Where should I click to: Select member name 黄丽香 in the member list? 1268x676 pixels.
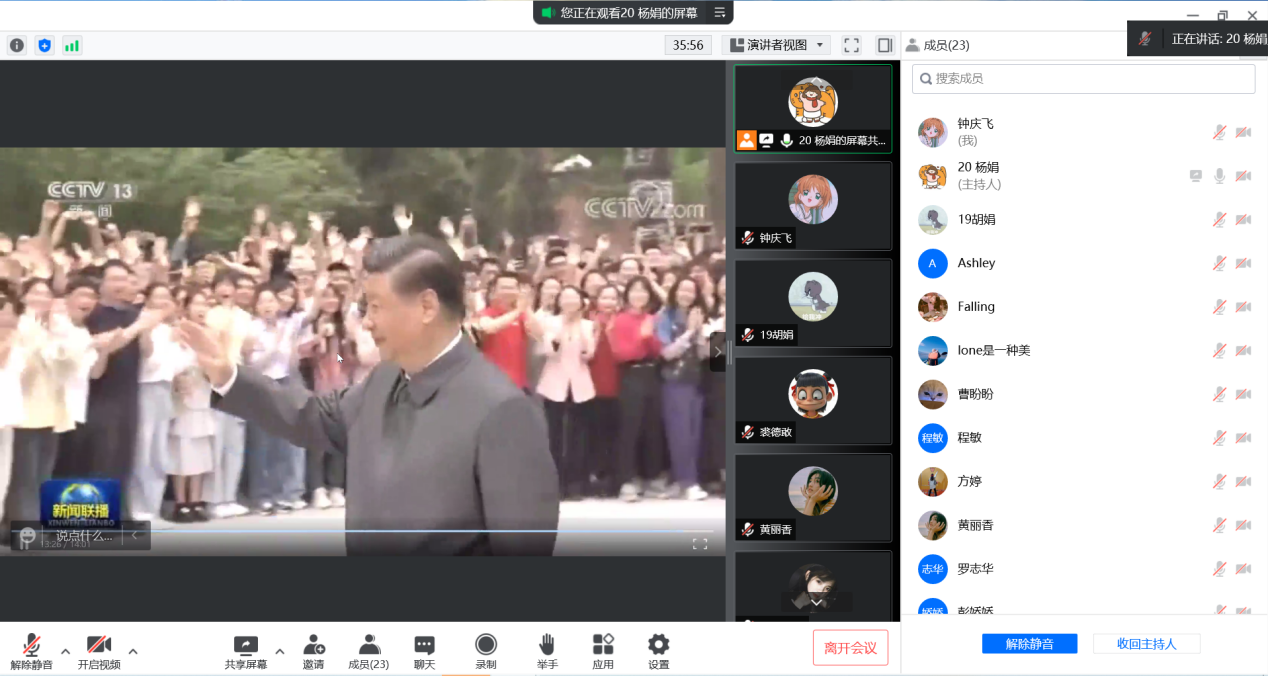click(976, 525)
